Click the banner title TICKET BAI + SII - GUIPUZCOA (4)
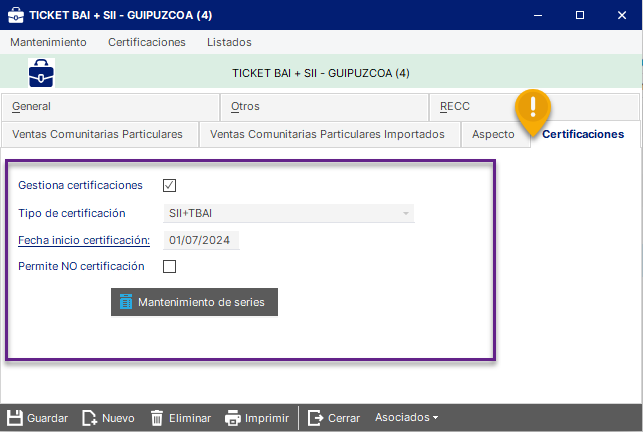The height and width of the screenshot is (432, 643). pos(321,73)
